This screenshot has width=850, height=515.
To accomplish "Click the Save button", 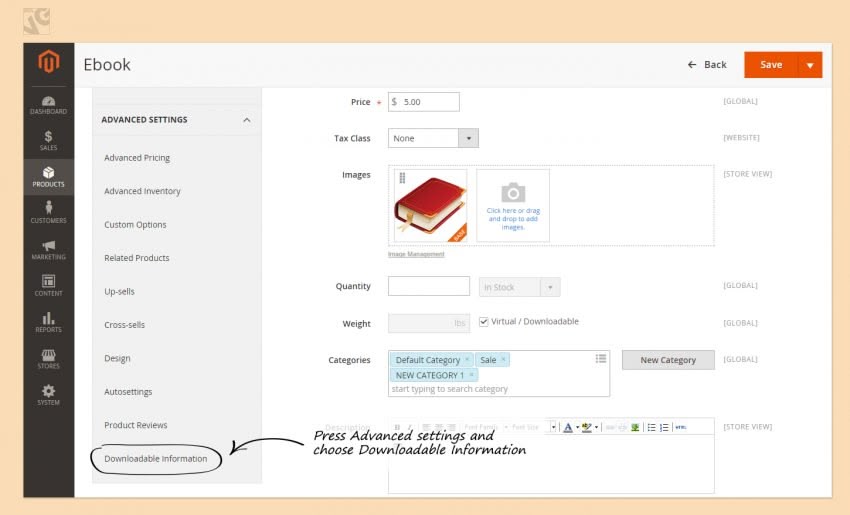I will [x=771, y=65].
